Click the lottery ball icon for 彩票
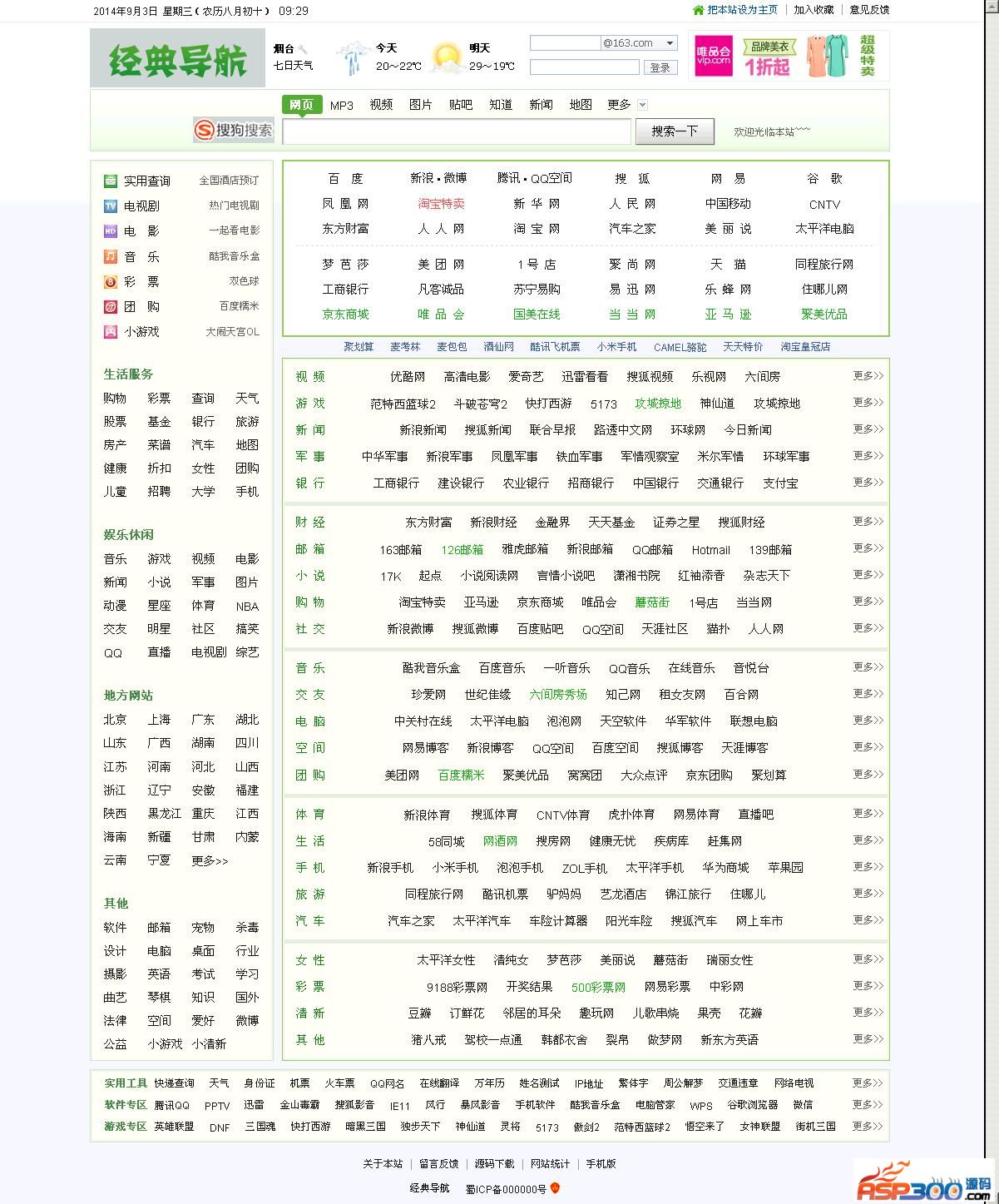This screenshot has width=999, height=1204. (111, 282)
